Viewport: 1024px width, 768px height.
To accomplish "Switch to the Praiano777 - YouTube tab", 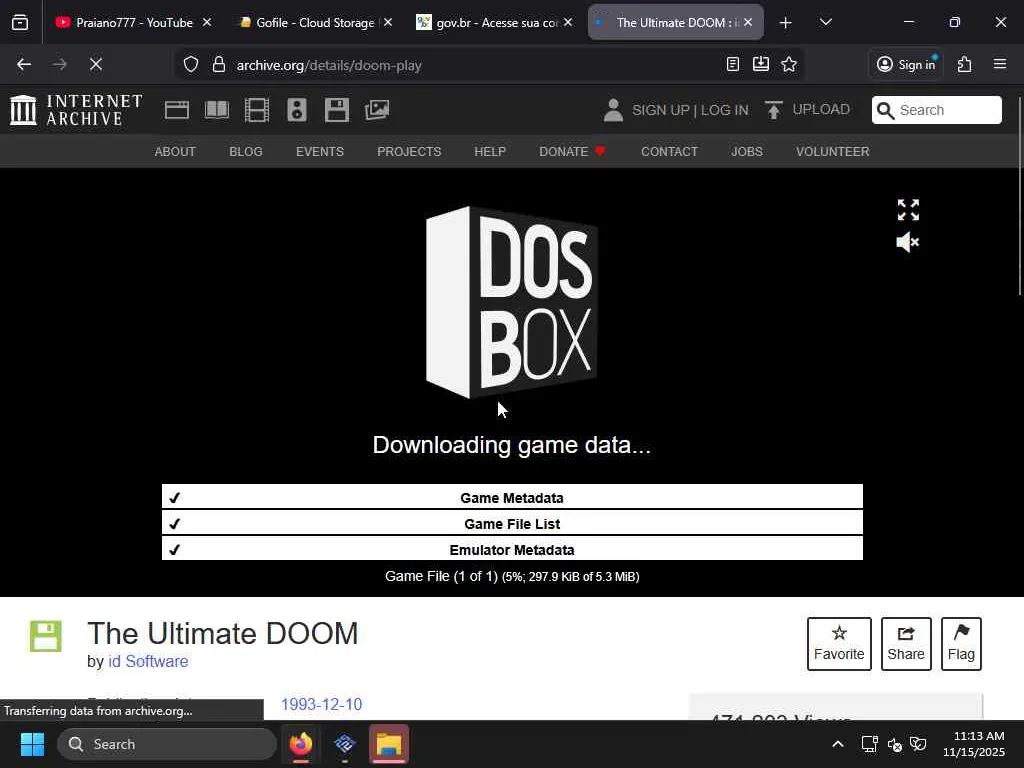I will 133,22.
